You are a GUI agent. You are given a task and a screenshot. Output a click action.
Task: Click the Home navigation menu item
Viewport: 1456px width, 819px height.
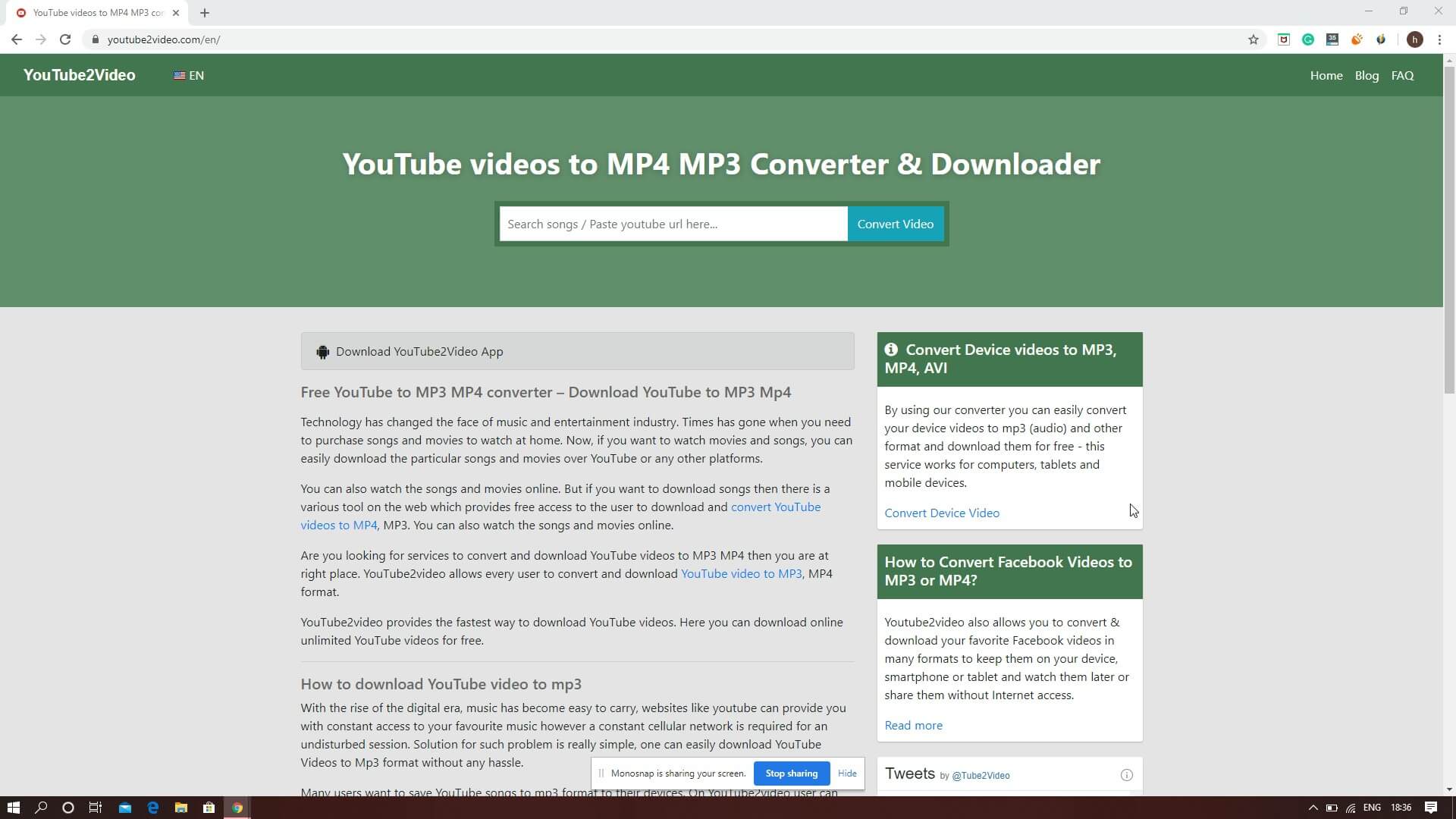1326,75
